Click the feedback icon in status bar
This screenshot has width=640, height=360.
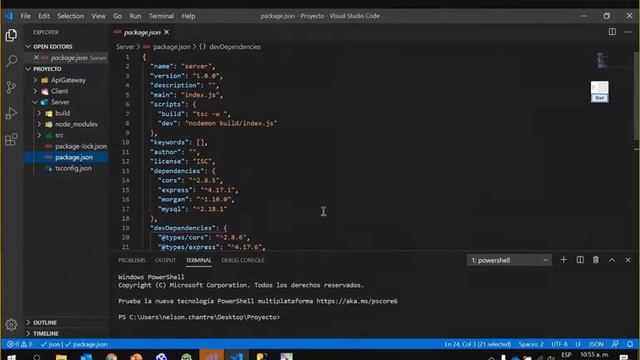tap(615, 344)
